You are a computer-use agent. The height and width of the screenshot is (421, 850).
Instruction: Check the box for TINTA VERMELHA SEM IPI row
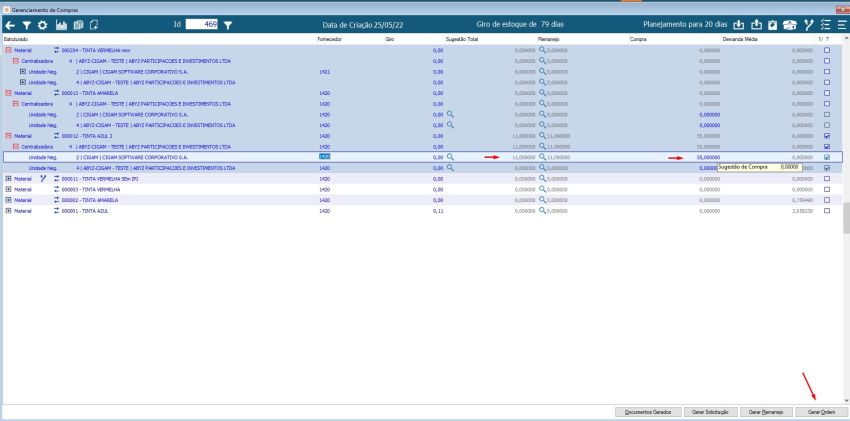827,178
